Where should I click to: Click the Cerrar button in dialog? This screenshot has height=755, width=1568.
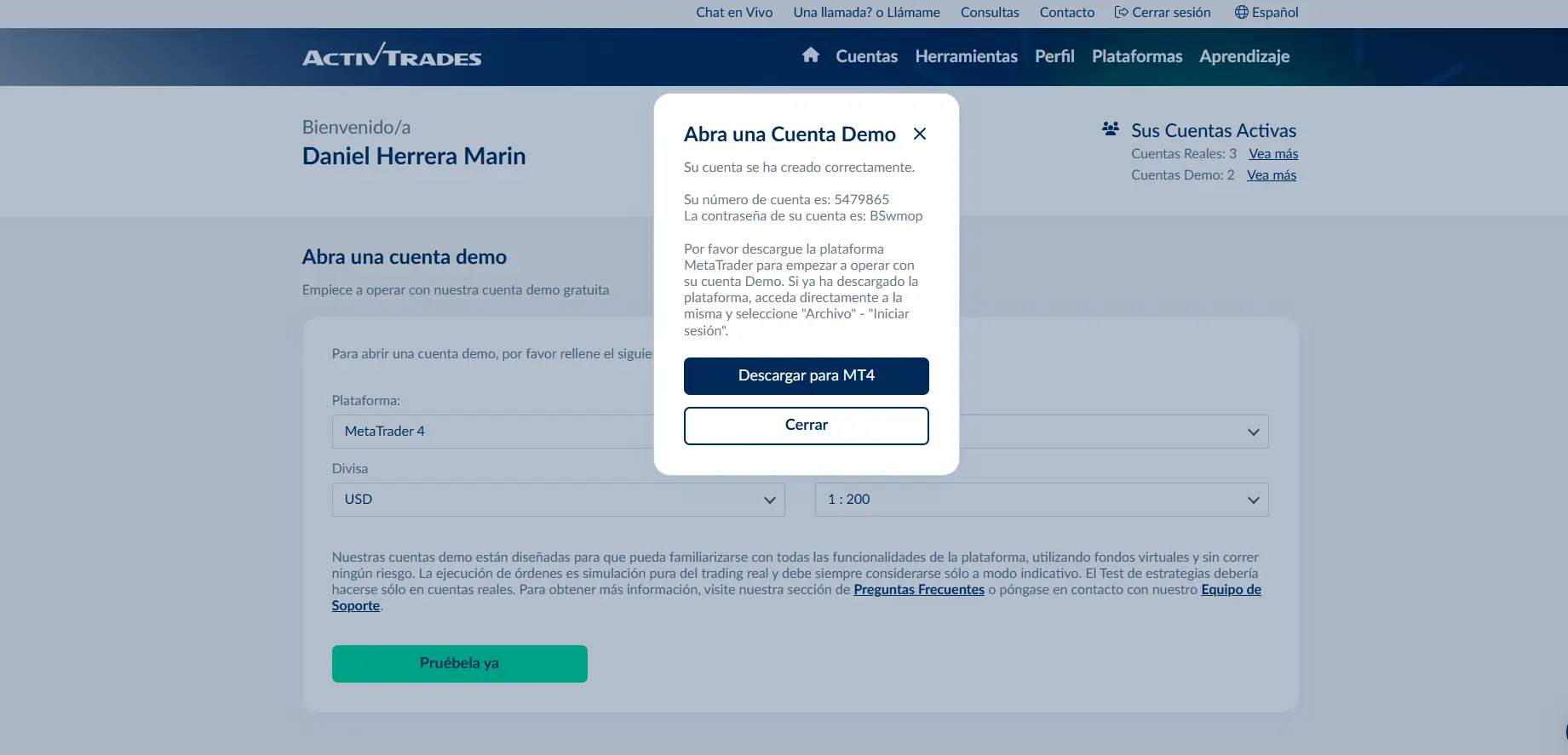(806, 426)
